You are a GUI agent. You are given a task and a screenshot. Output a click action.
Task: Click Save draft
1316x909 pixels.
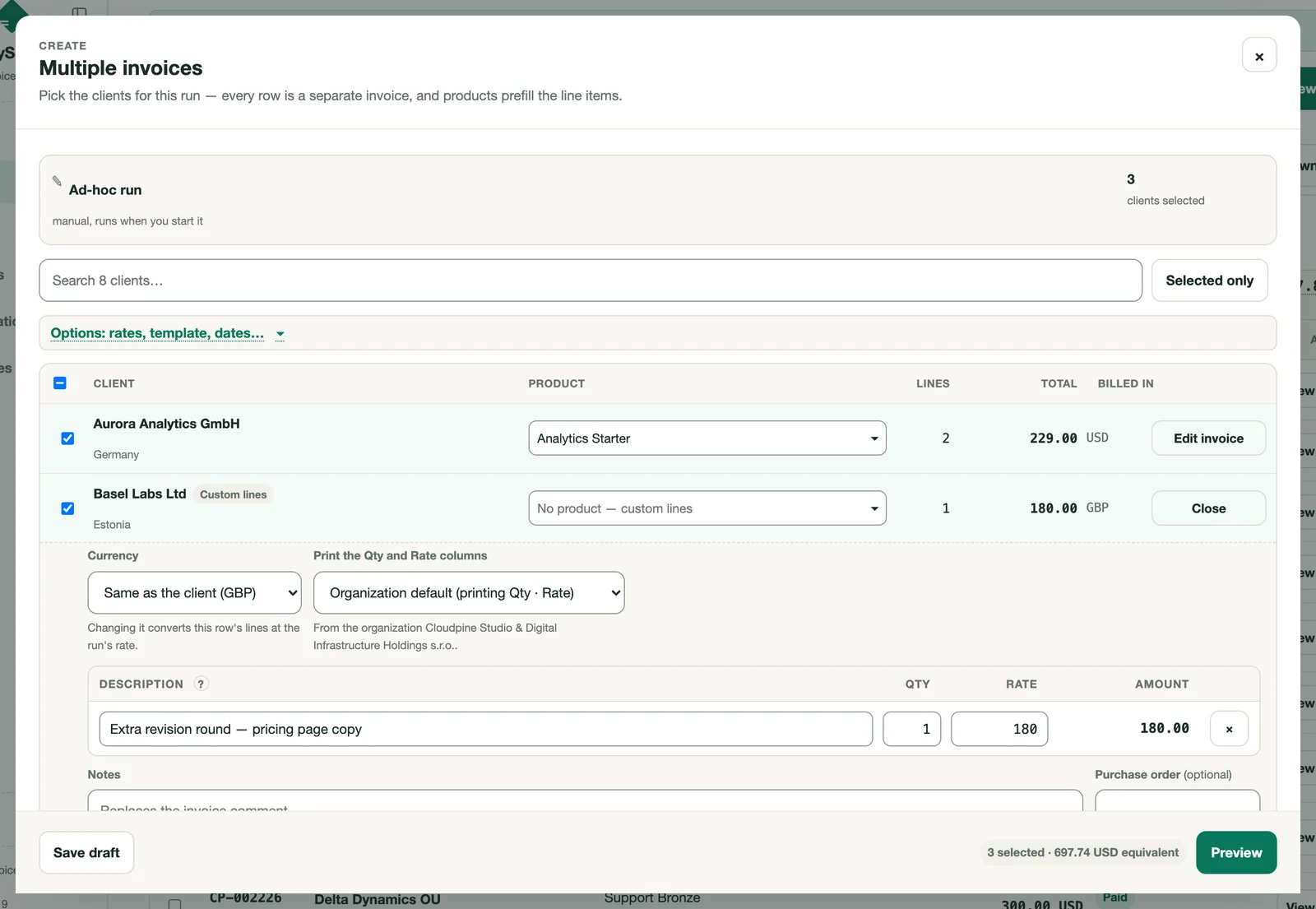pyautogui.click(x=86, y=853)
